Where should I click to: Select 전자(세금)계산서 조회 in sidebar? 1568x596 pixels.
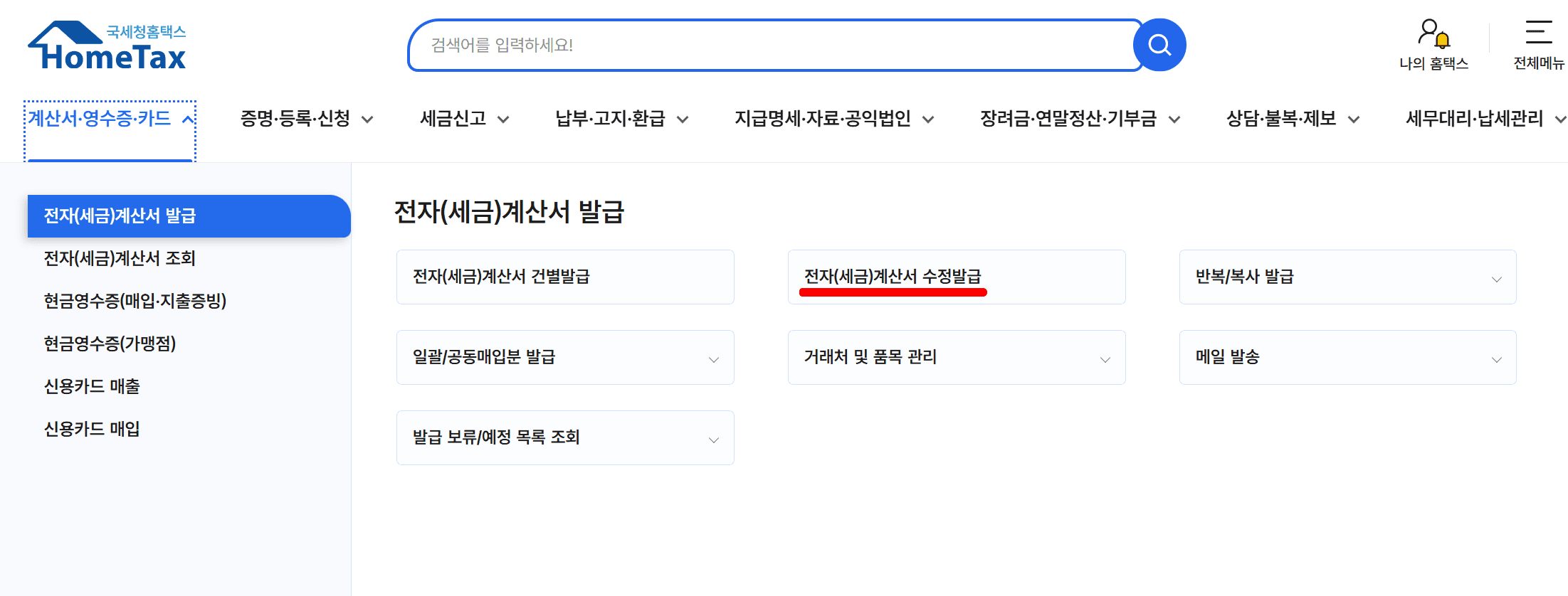(120, 258)
